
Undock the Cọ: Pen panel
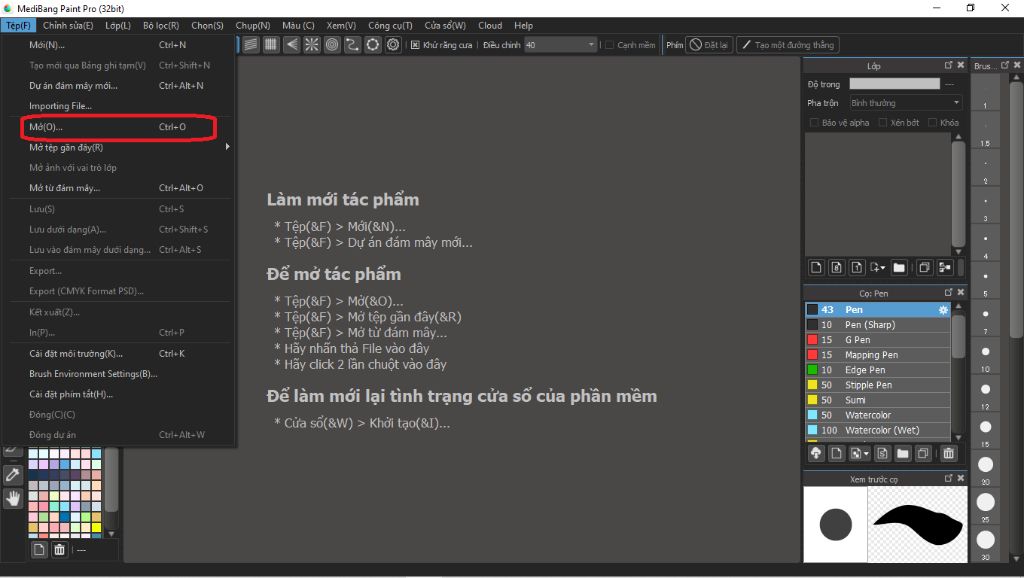pyautogui.click(x=948, y=293)
